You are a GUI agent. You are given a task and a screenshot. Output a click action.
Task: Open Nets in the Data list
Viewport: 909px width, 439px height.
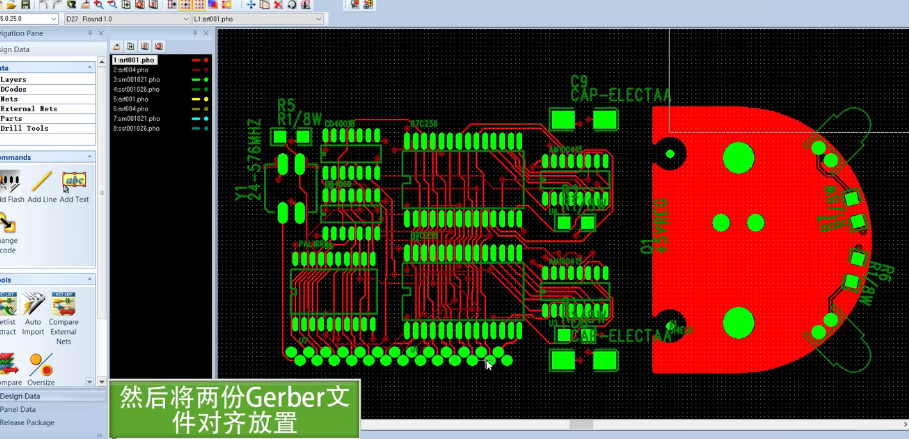[47, 99]
